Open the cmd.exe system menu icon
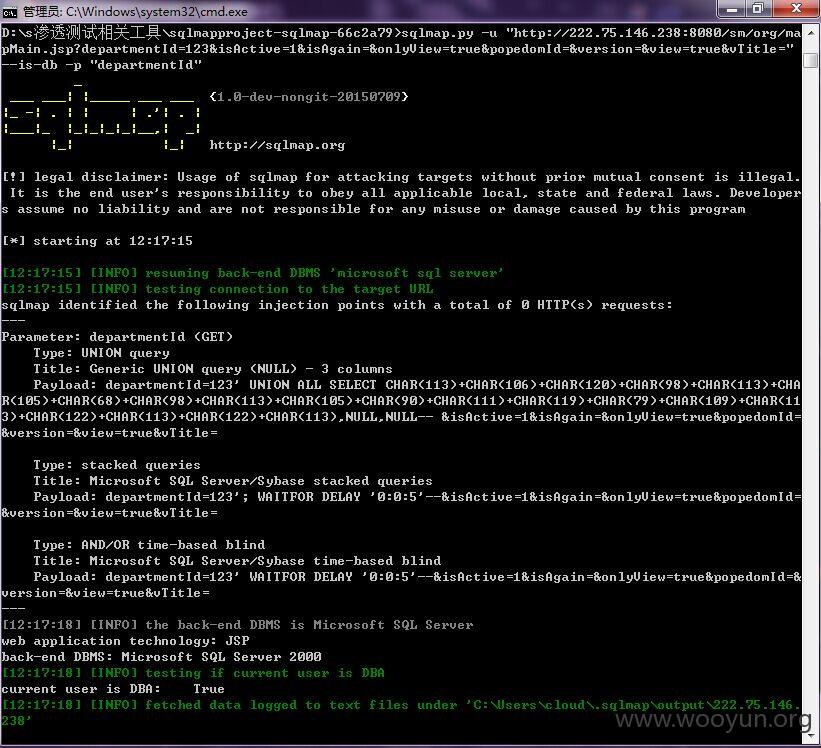 [x=10, y=12]
